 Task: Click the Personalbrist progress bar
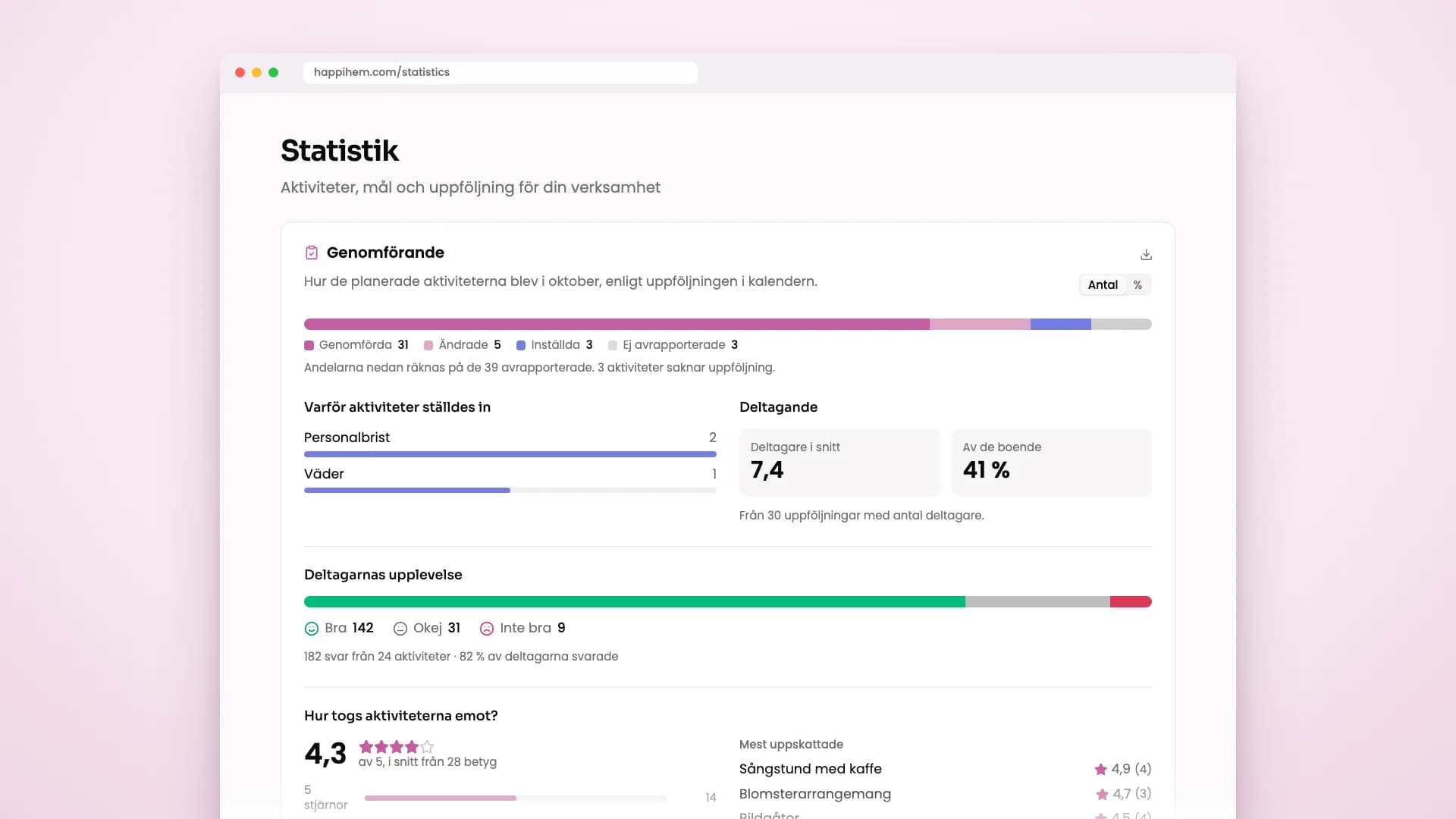(x=510, y=454)
